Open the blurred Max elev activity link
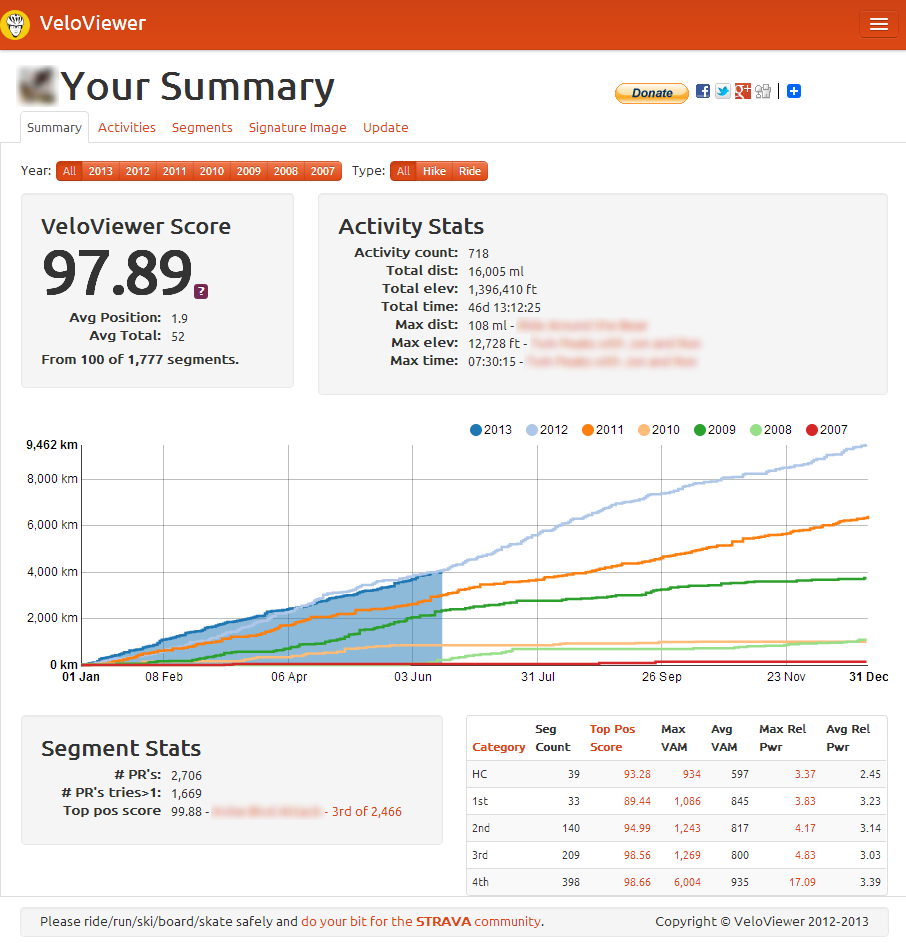This screenshot has width=906, height=943. tap(616, 343)
